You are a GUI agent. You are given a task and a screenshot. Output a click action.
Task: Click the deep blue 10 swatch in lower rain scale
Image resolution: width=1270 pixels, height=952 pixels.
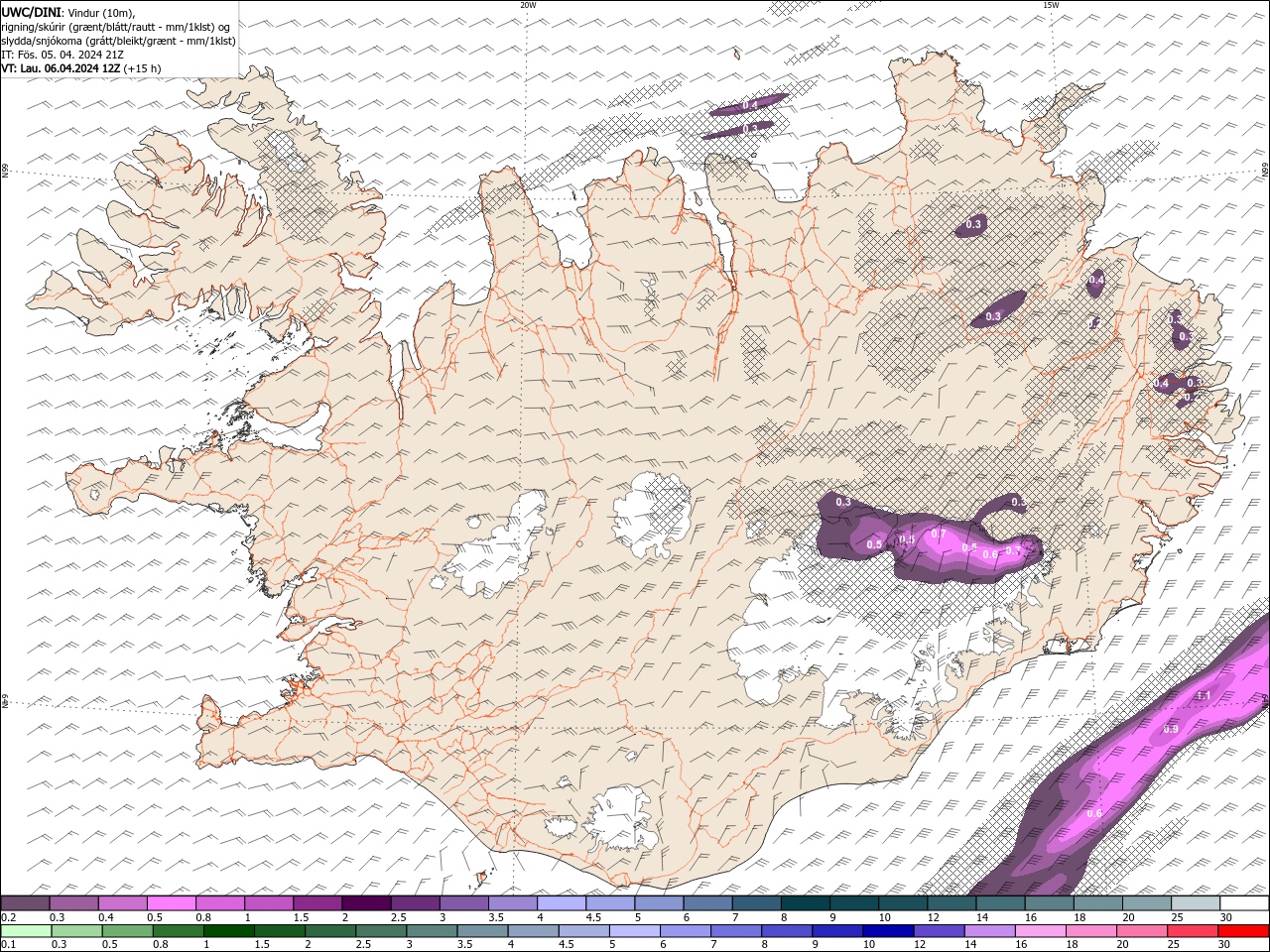888,931
